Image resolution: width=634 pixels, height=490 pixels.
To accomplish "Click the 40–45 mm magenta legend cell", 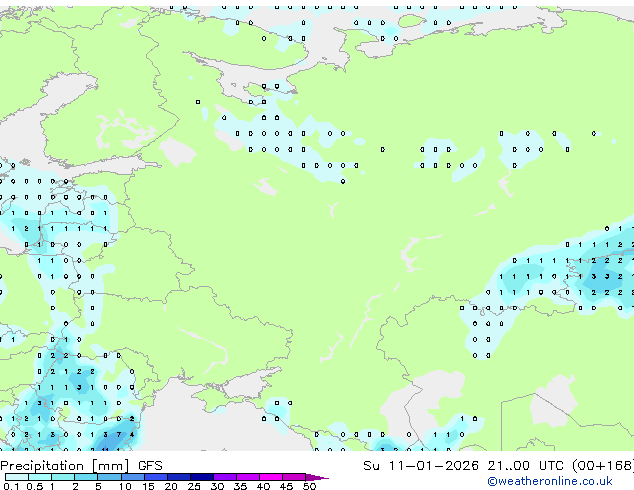I will click(271, 477).
